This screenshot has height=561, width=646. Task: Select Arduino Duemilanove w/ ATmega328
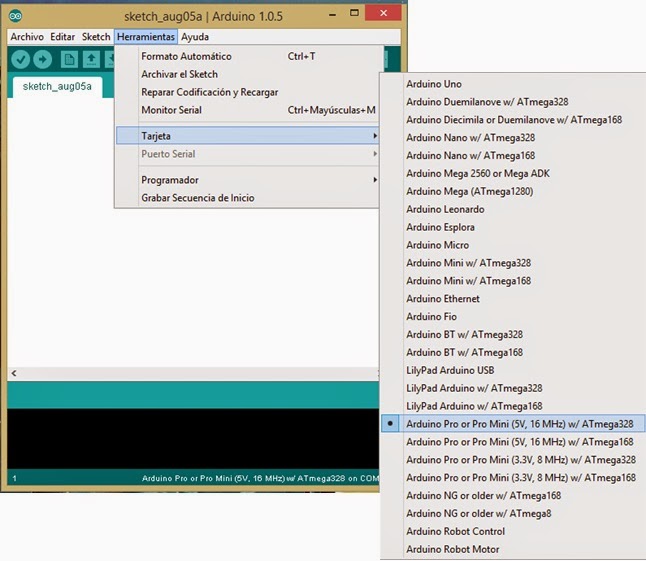click(513, 102)
